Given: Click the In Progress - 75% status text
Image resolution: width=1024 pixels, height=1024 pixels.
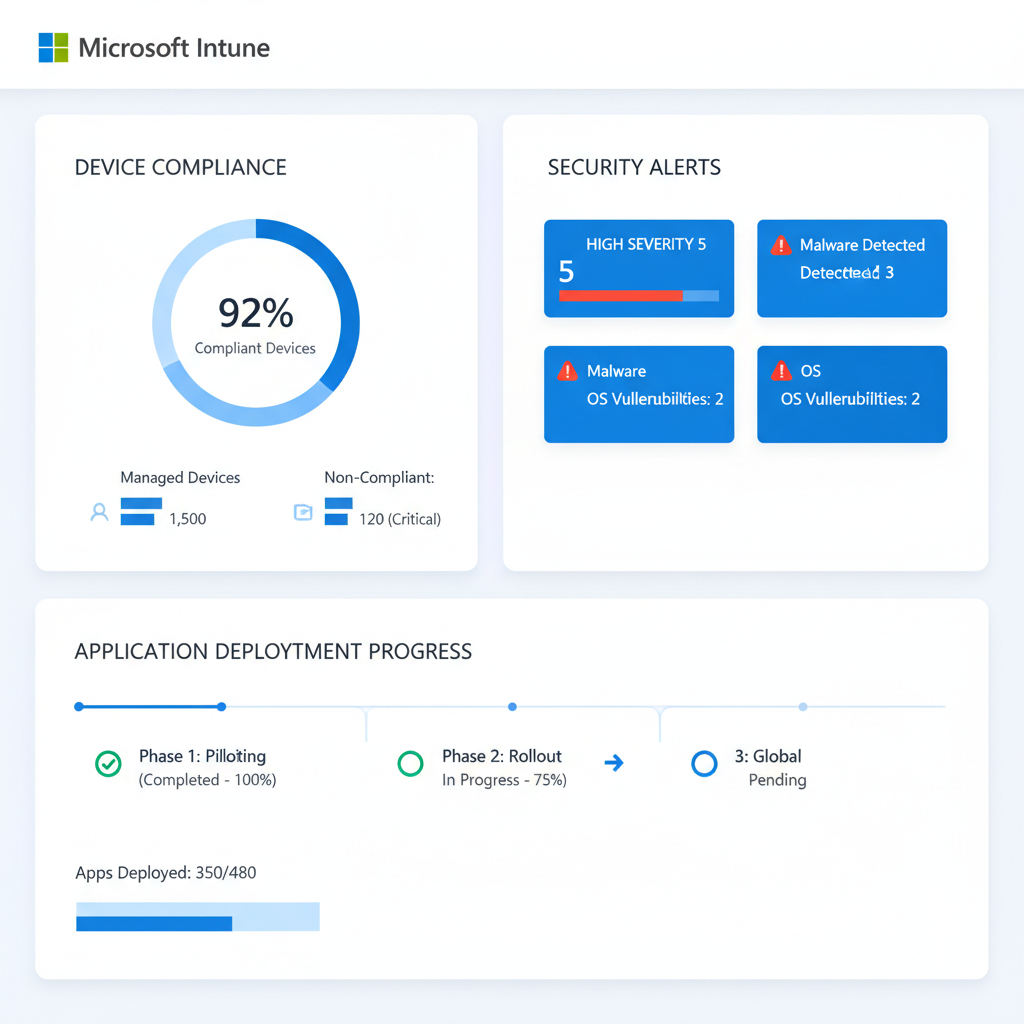Looking at the screenshot, I should [x=504, y=780].
